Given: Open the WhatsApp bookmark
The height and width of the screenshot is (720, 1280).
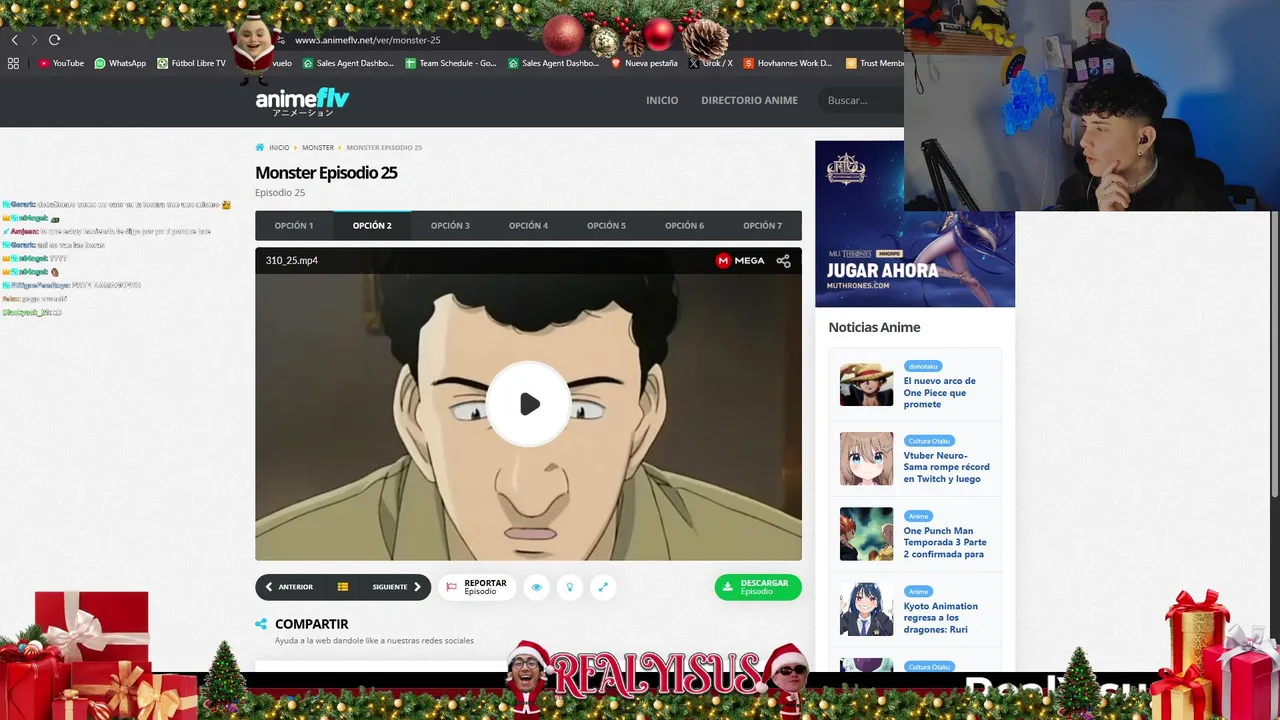Looking at the screenshot, I should (x=120, y=63).
